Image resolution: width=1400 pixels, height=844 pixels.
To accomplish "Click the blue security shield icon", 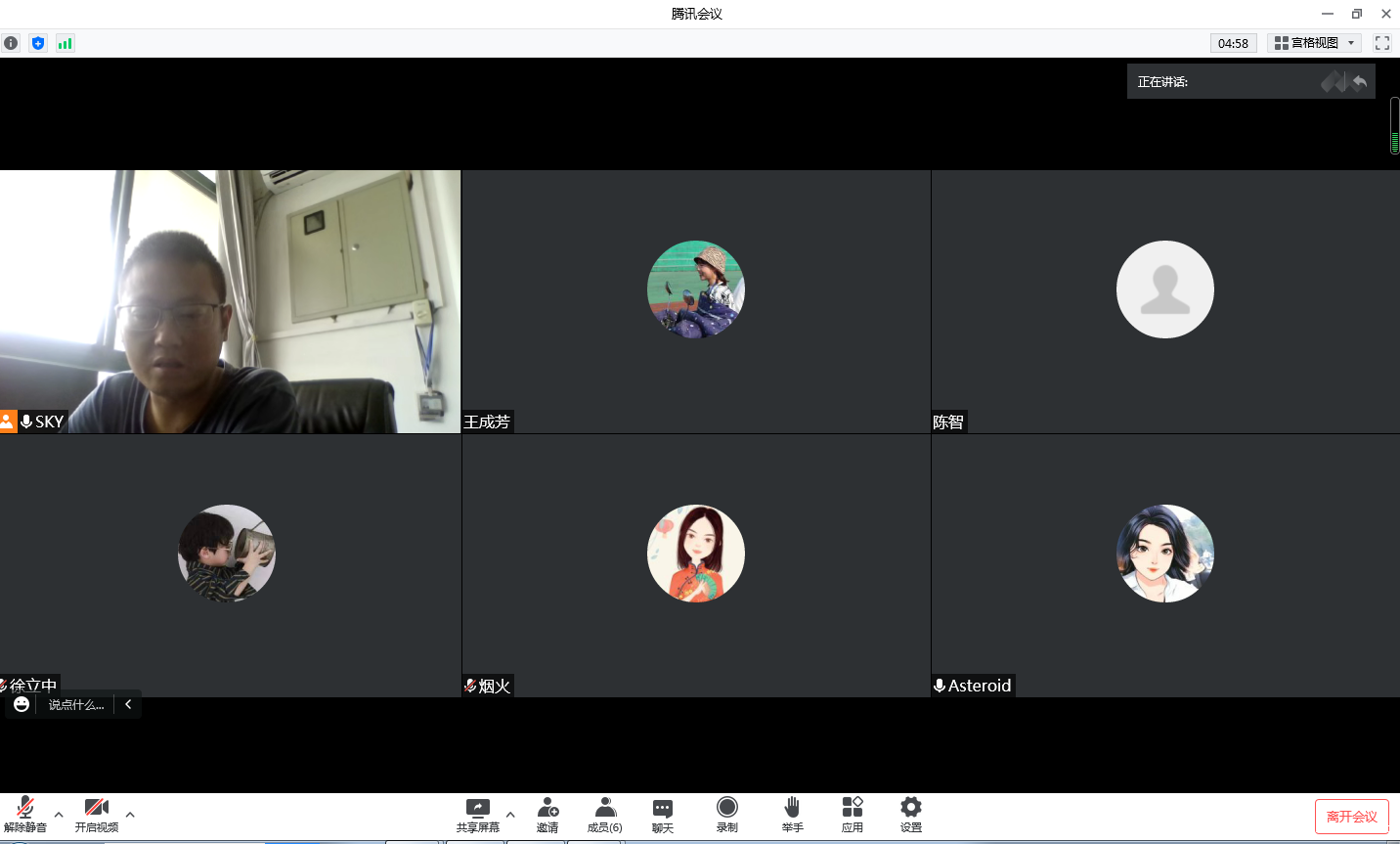I will tap(38, 43).
